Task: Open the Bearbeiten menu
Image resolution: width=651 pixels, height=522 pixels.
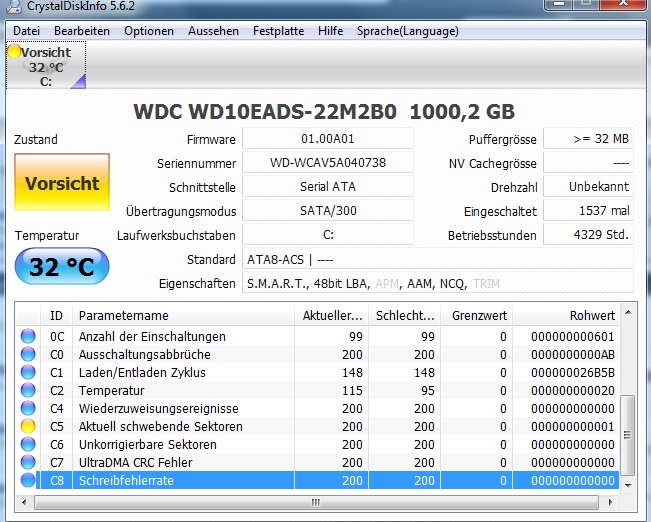Action: coord(82,31)
